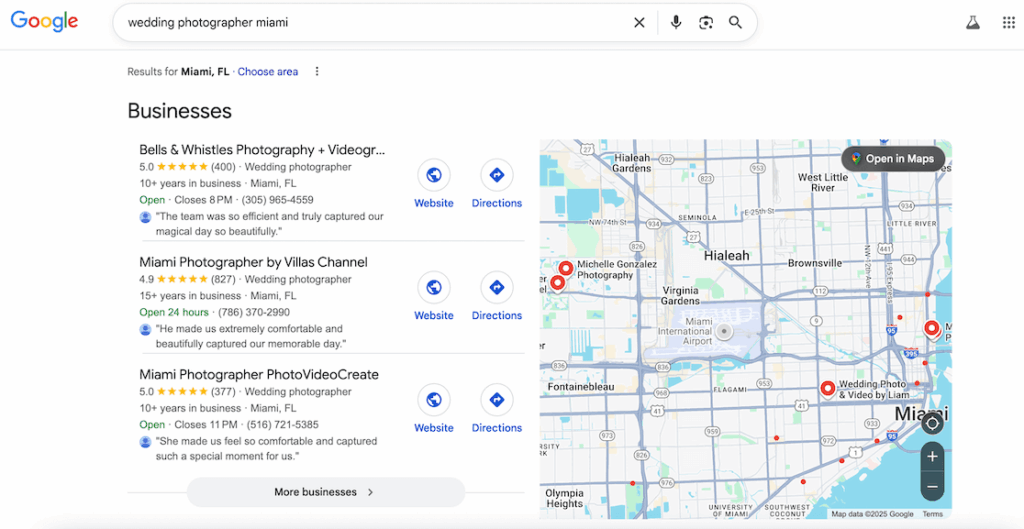Open Website globe icon for Bells & Whistles
This screenshot has height=529, width=1024.
tap(434, 175)
